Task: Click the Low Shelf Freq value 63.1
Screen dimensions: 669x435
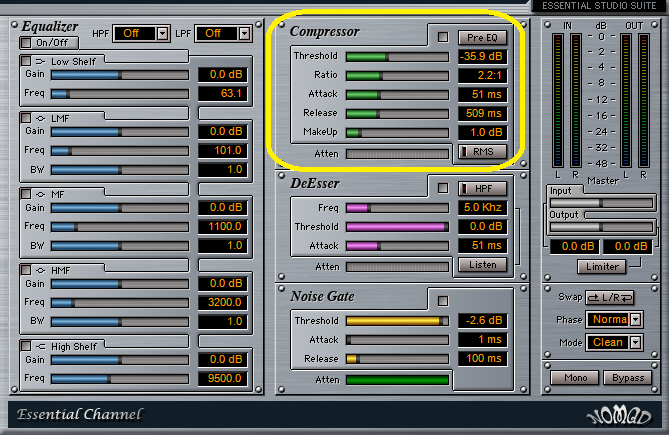Action: tap(223, 93)
